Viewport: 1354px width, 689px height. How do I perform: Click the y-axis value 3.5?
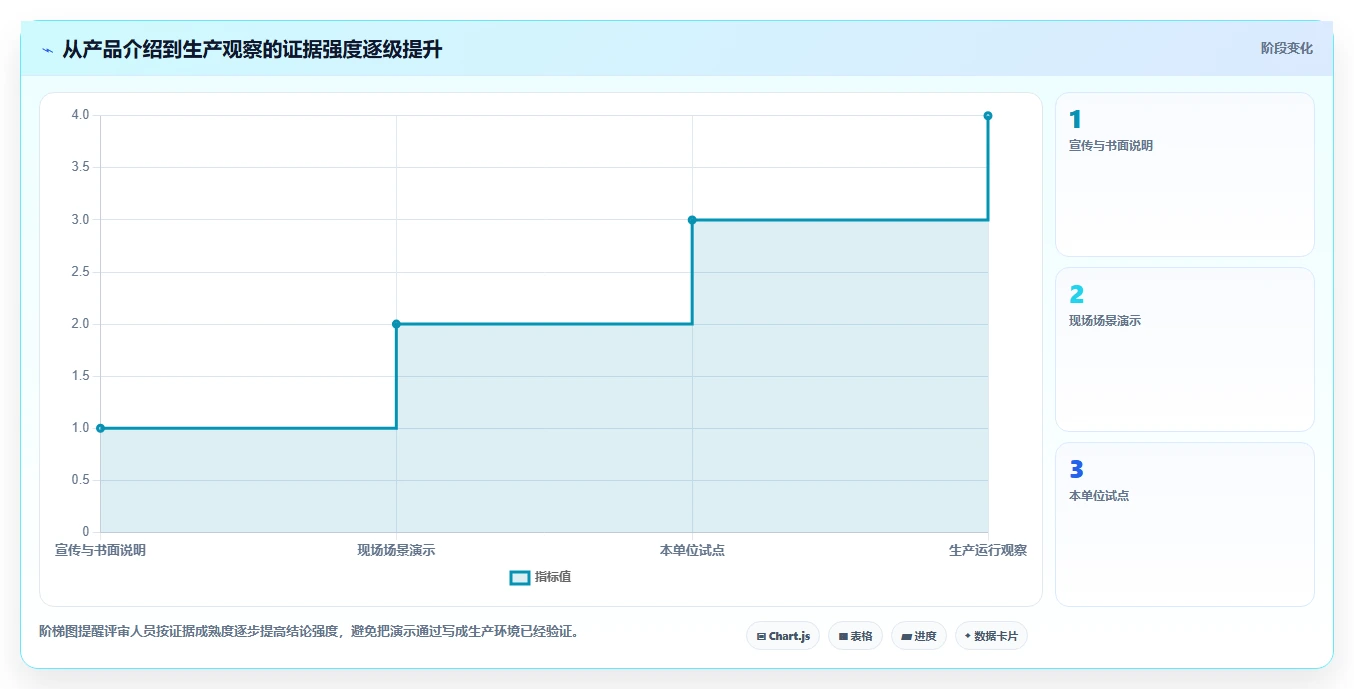[x=80, y=167]
